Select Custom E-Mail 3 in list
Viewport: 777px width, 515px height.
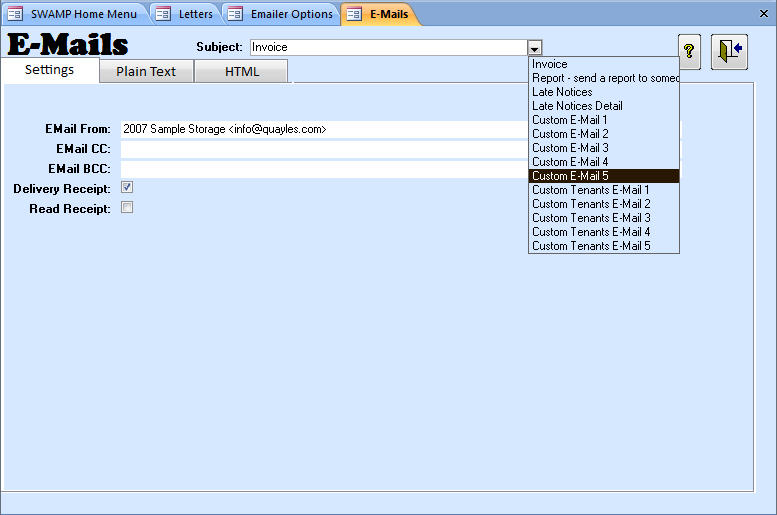(x=604, y=148)
